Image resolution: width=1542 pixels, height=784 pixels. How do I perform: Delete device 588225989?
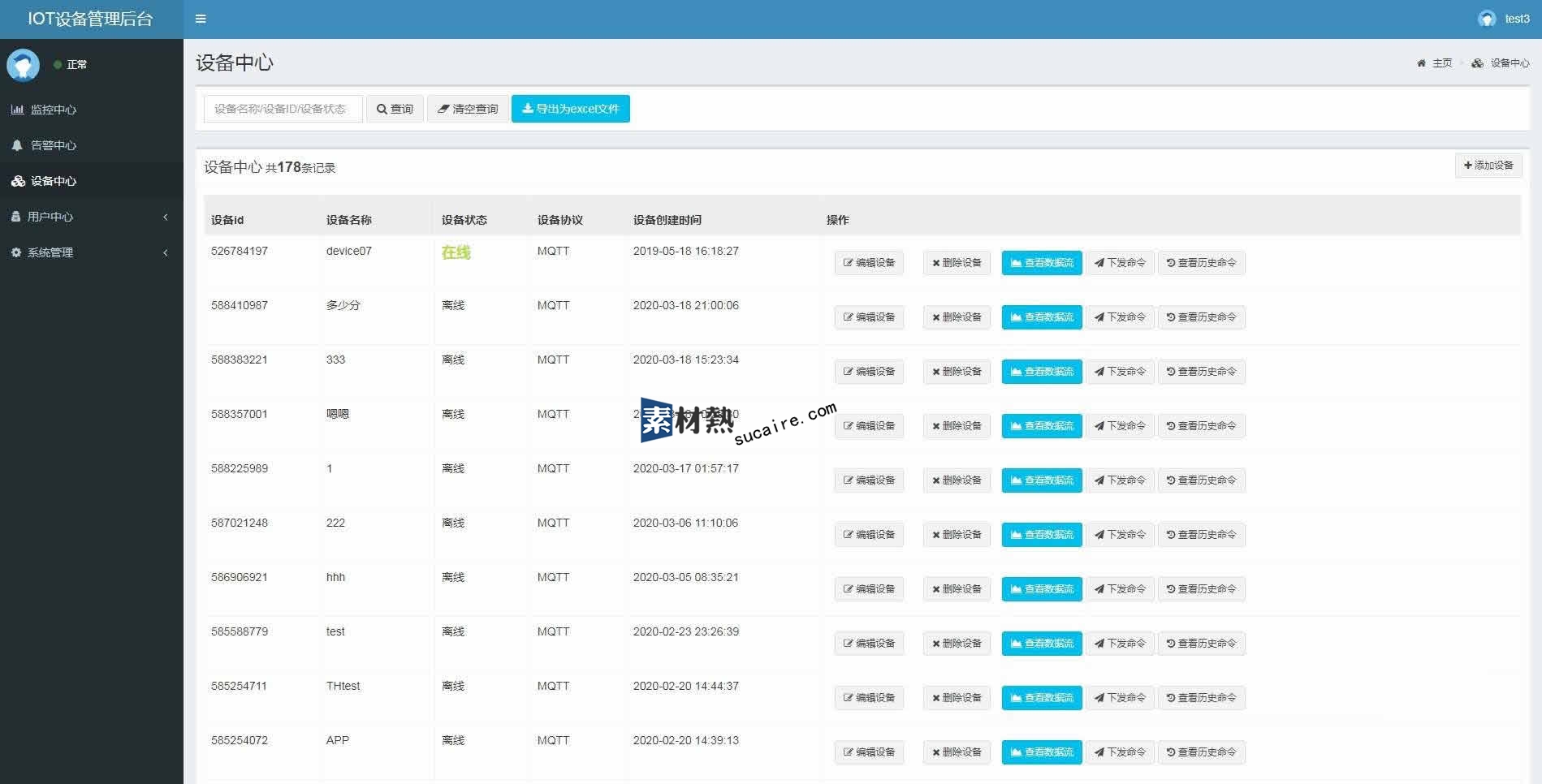tap(957, 480)
